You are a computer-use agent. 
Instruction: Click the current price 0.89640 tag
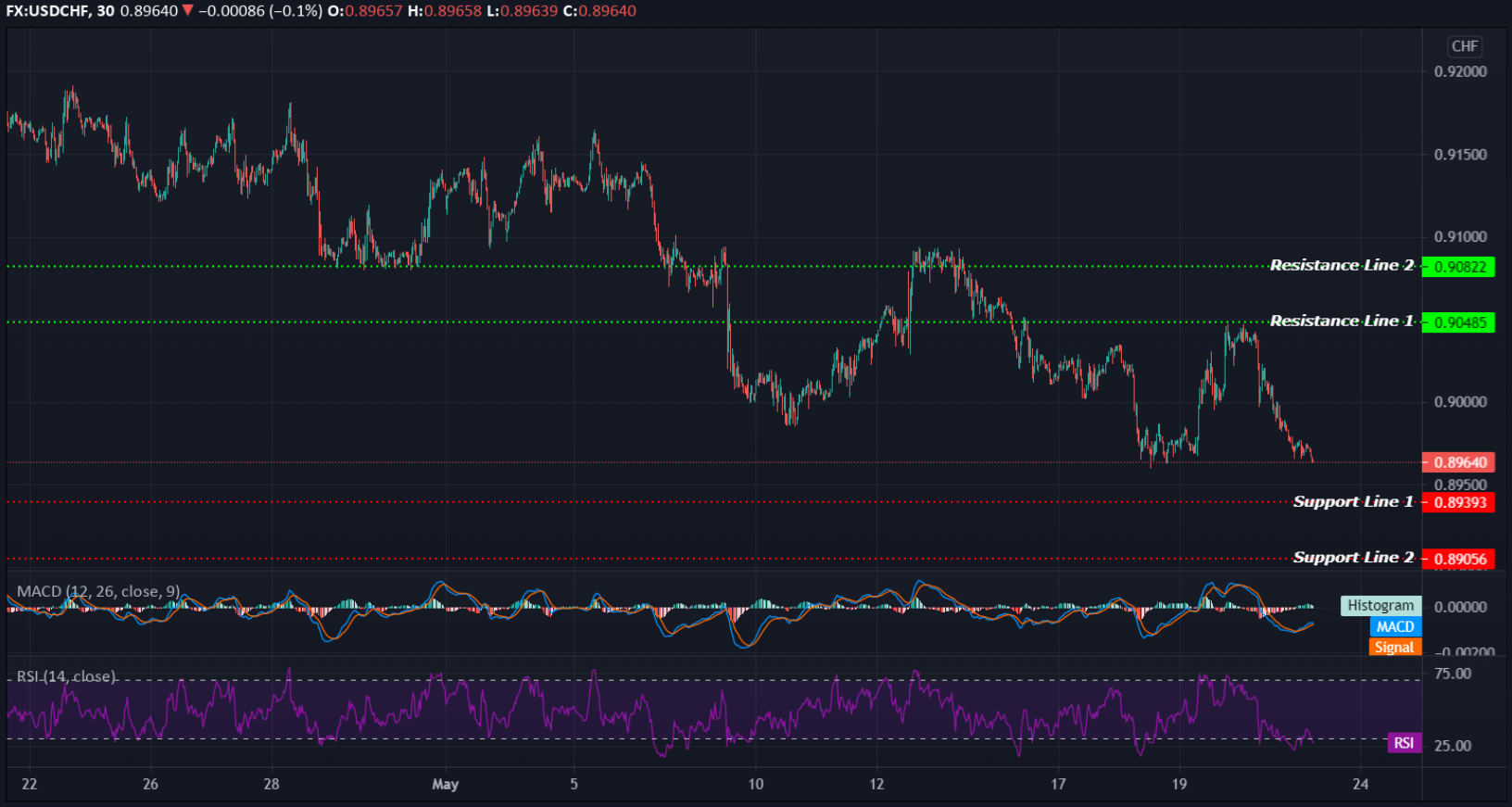tap(1458, 462)
